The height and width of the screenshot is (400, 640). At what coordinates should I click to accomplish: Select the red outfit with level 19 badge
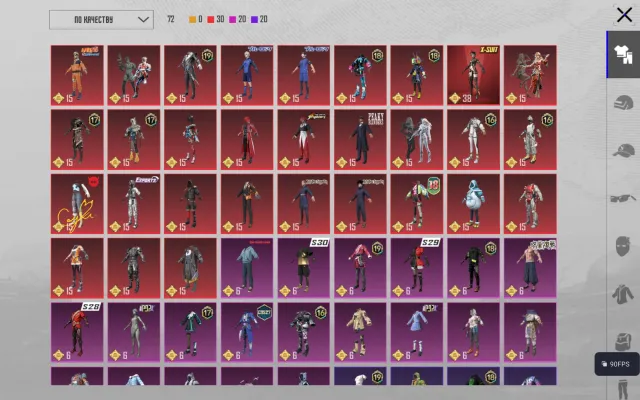[190, 75]
